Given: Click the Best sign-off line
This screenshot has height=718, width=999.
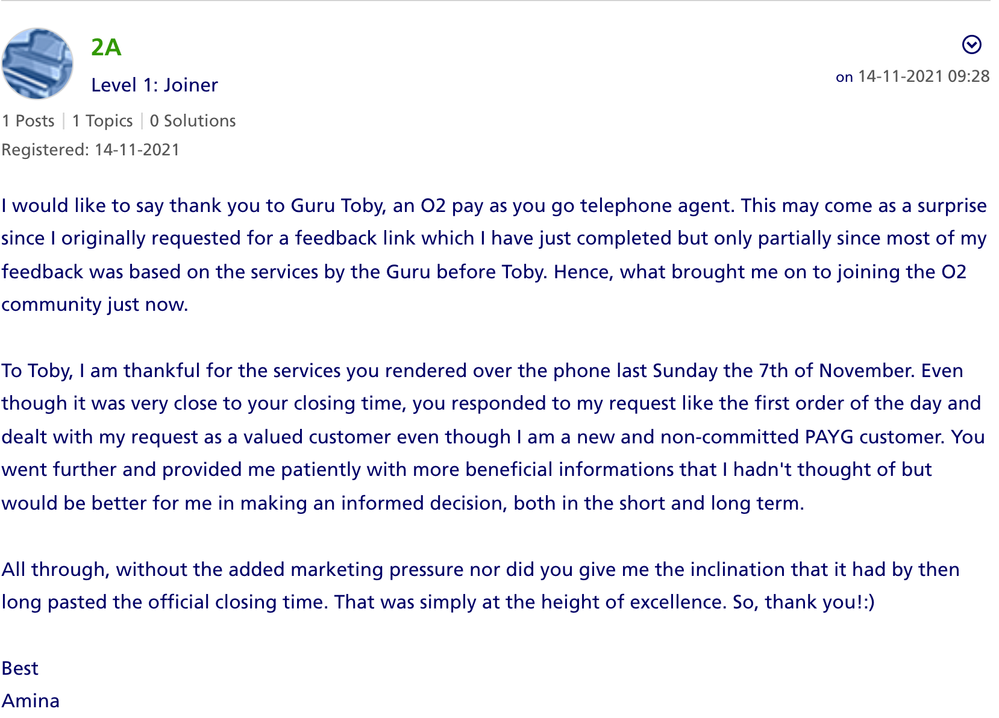Looking at the screenshot, I should pyautogui.click(x=20, y=668).
